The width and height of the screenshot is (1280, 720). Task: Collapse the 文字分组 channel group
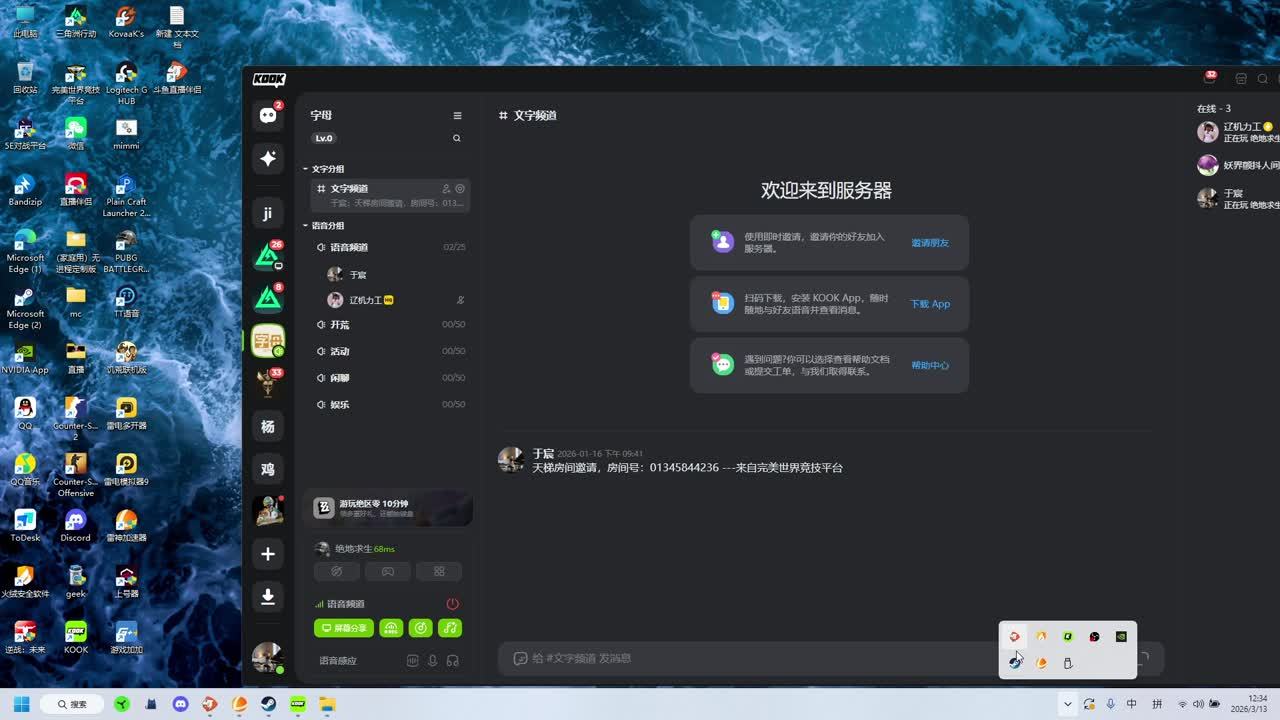327,169
